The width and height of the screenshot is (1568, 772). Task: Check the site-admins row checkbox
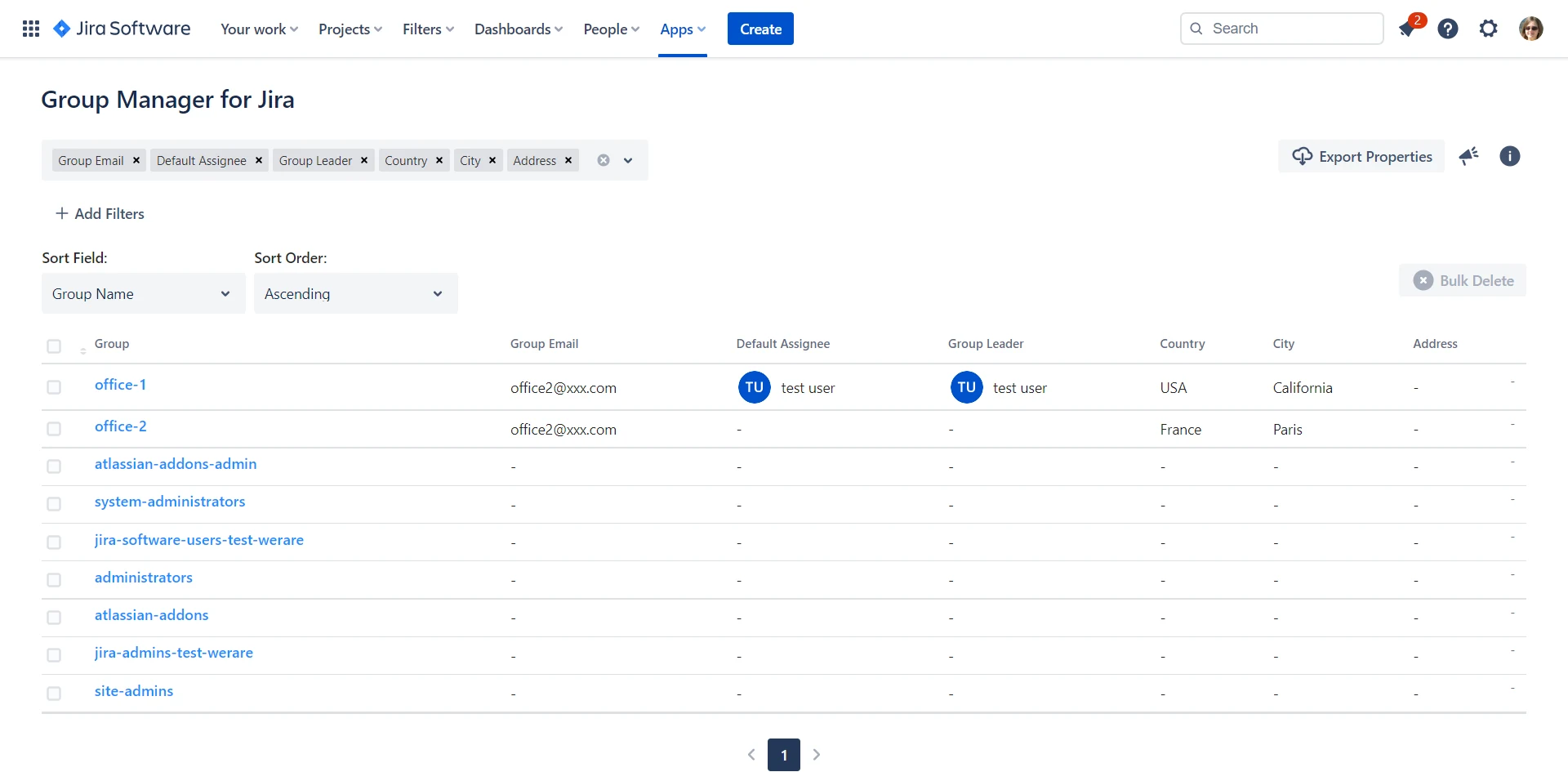pos(54,694)
